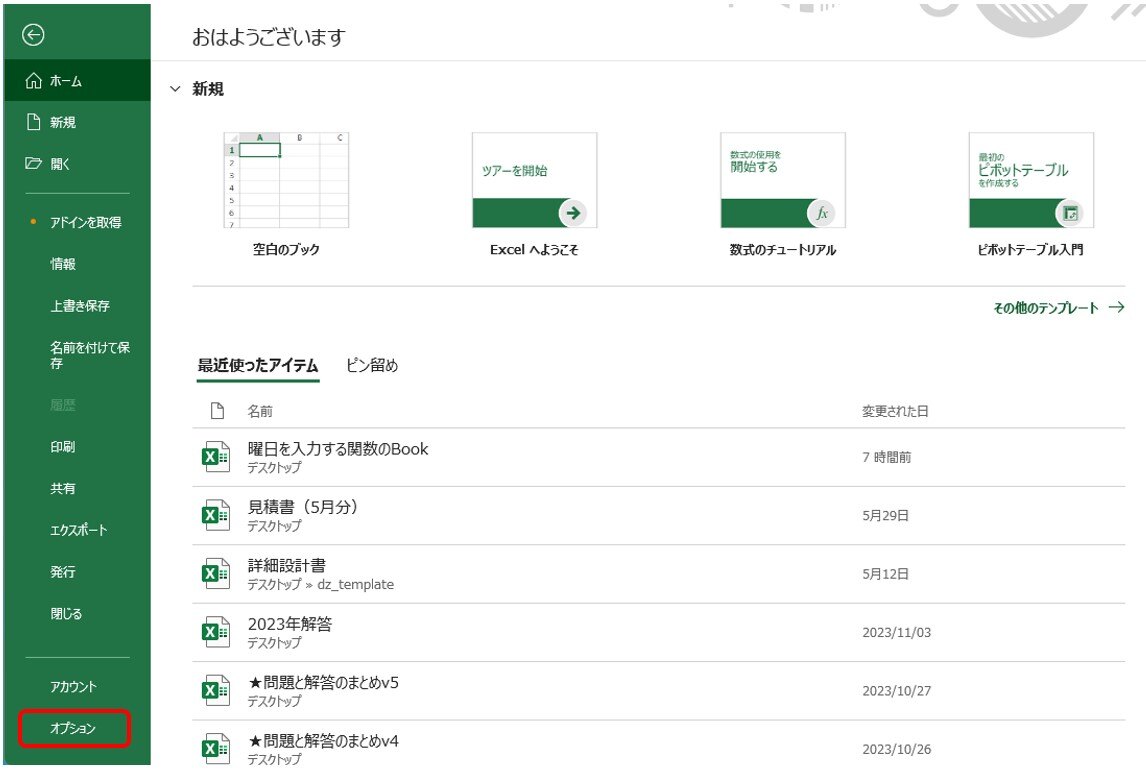Click the fx circle on 数式のチュートリアル tile
Image resolution: width=1146 pixels, height=770 pixels.
821,213
